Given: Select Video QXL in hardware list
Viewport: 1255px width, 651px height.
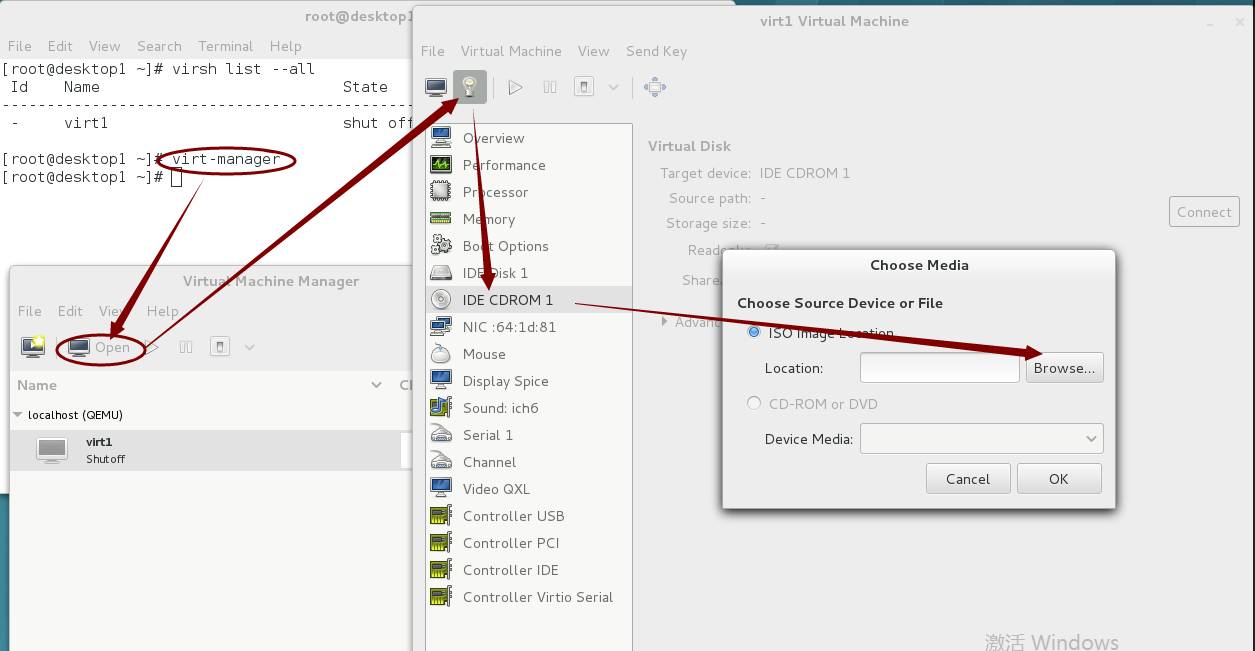Looking at the screenshot, I should (x=529, y=489).
